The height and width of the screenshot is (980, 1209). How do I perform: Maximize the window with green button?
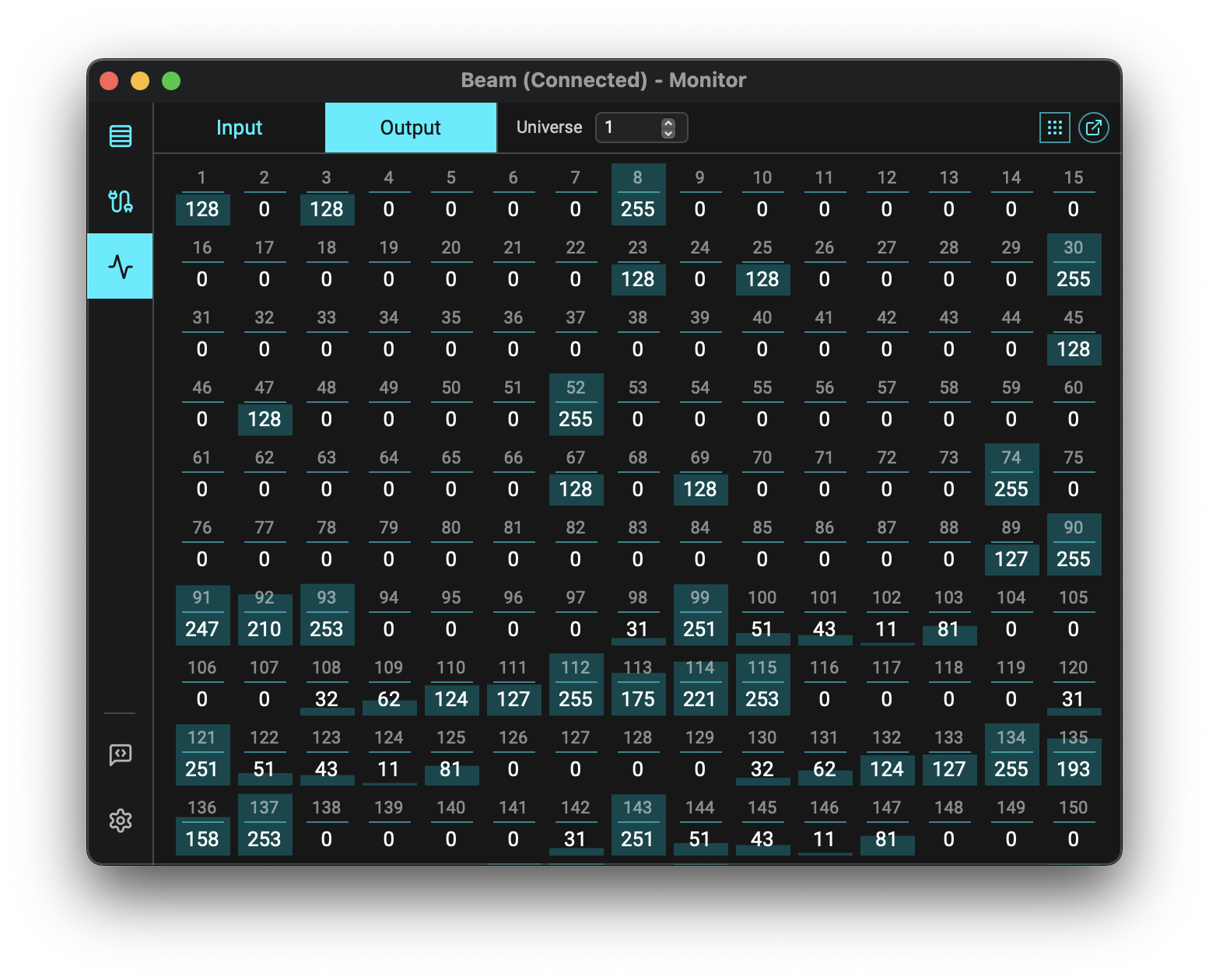(x=171, y=81)
